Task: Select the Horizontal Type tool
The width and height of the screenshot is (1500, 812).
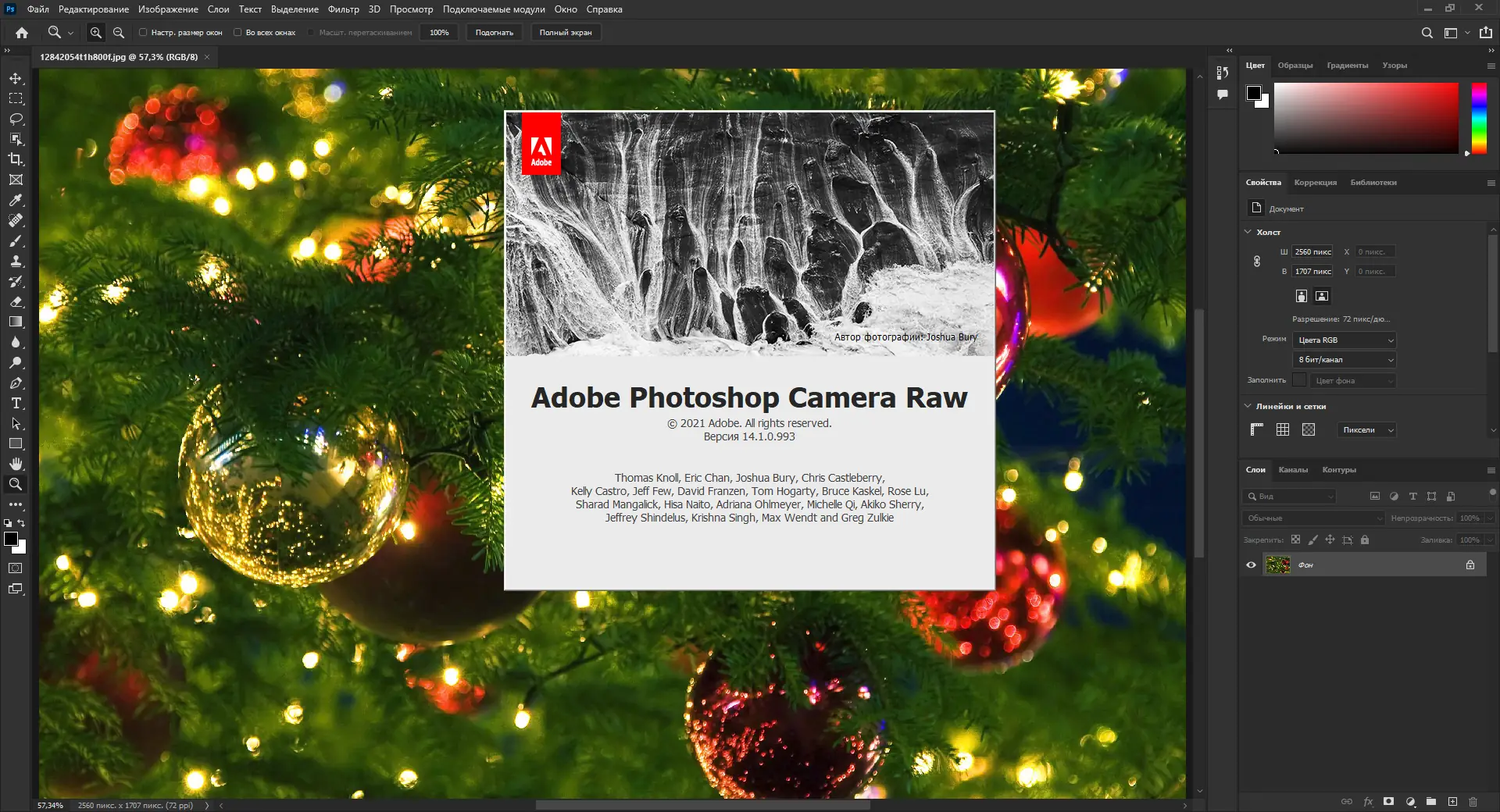Action: click(16, 404)
